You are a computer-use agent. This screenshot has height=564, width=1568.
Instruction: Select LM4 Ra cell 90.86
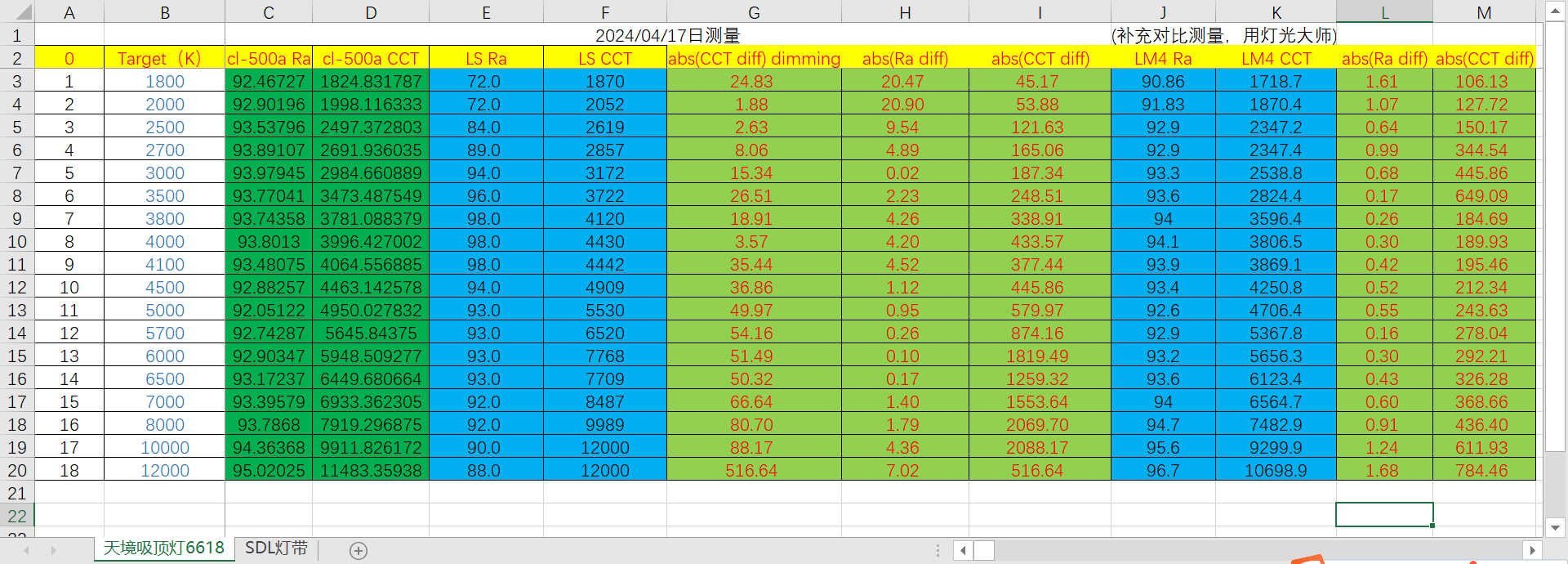coord(1163,81)
